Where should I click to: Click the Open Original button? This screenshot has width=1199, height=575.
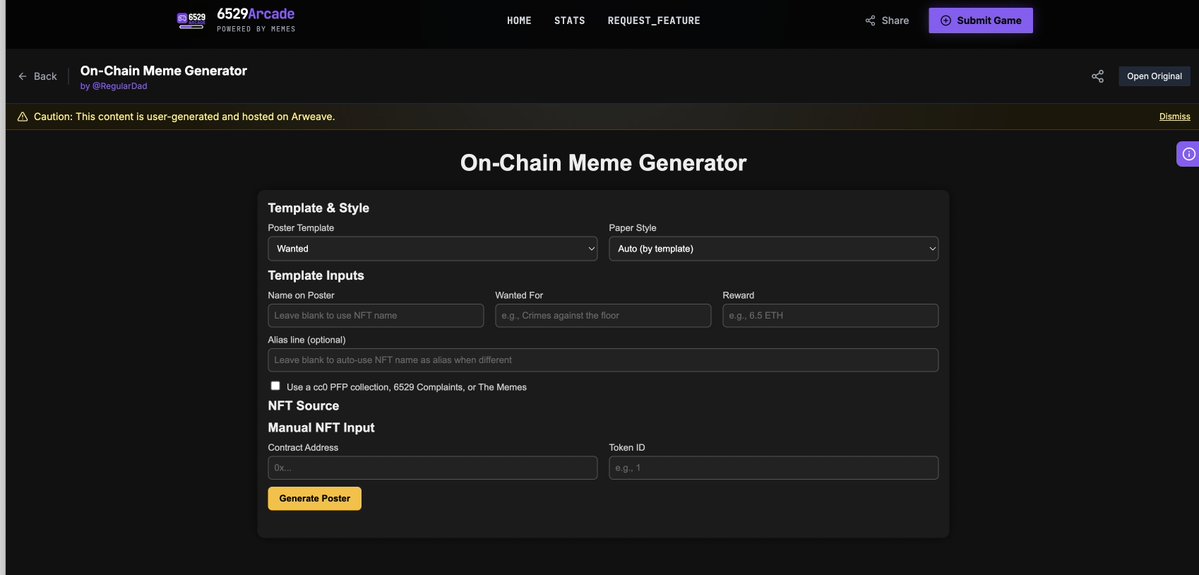1155,76
